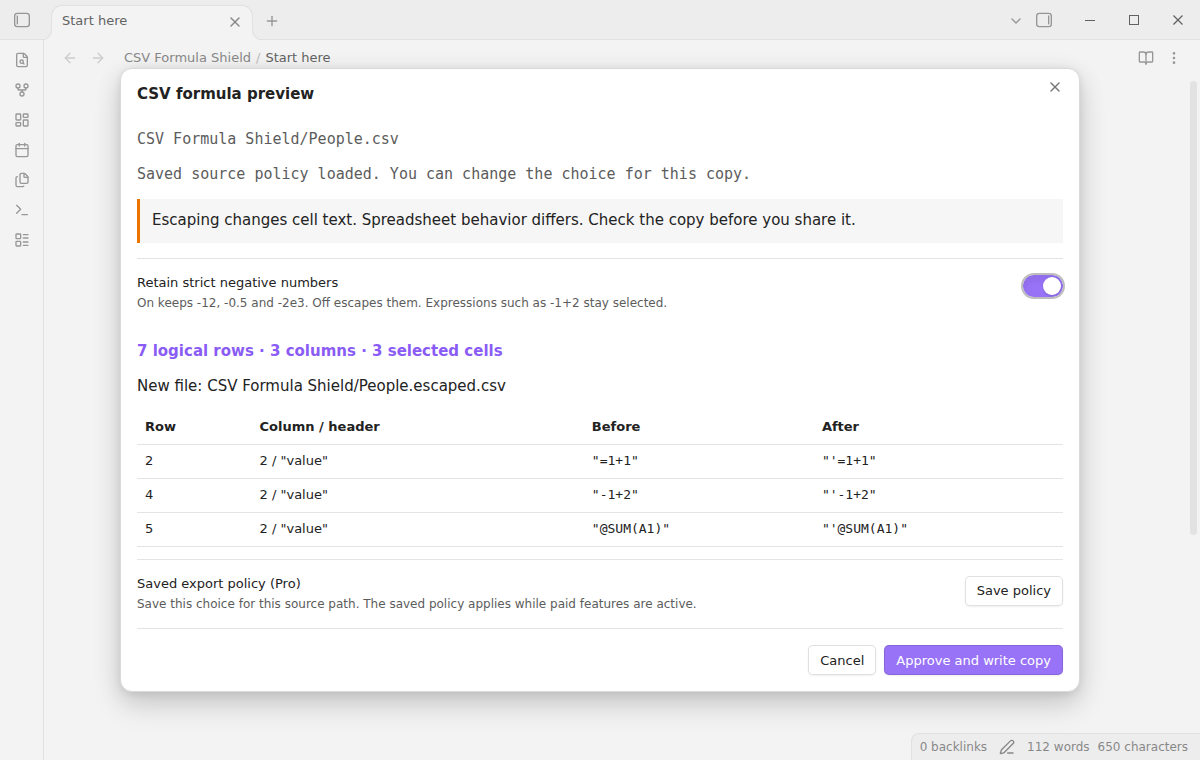Click the 7 logical rows summary text

click(320, 351)
